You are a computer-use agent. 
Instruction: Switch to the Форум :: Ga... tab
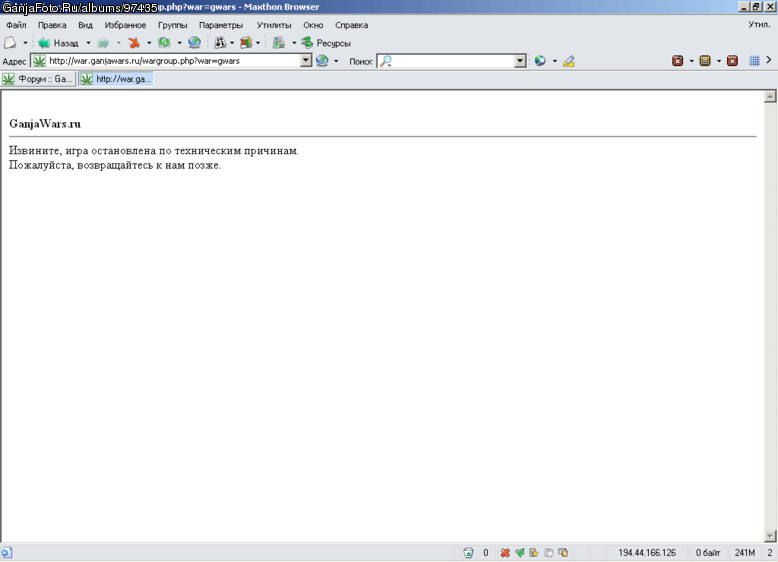click(x=38, y=79)
